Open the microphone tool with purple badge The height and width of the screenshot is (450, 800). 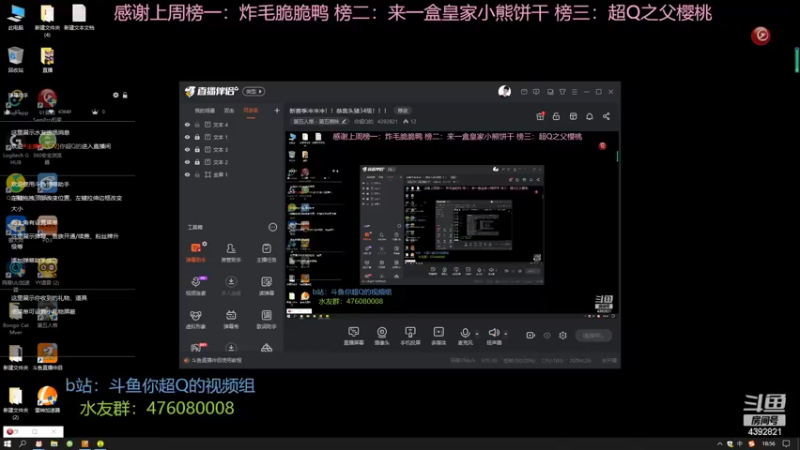coord(196,286)
